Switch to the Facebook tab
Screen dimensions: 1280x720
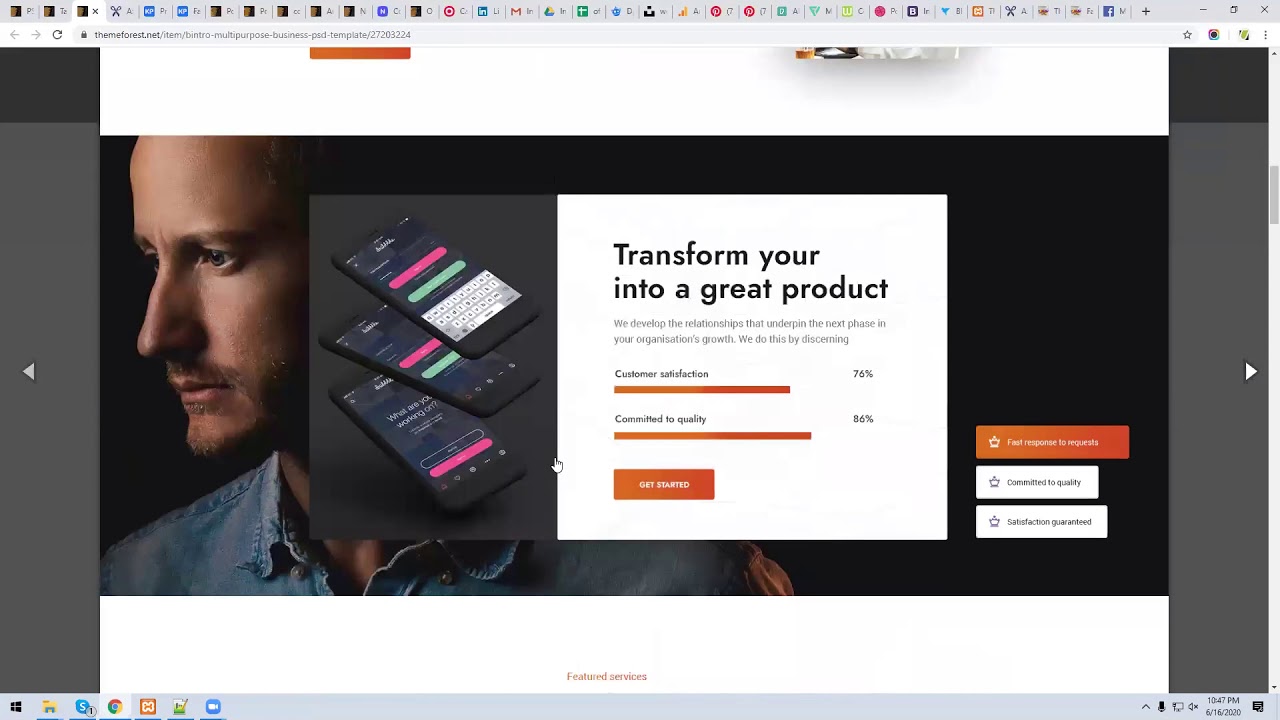(1115, 11)
